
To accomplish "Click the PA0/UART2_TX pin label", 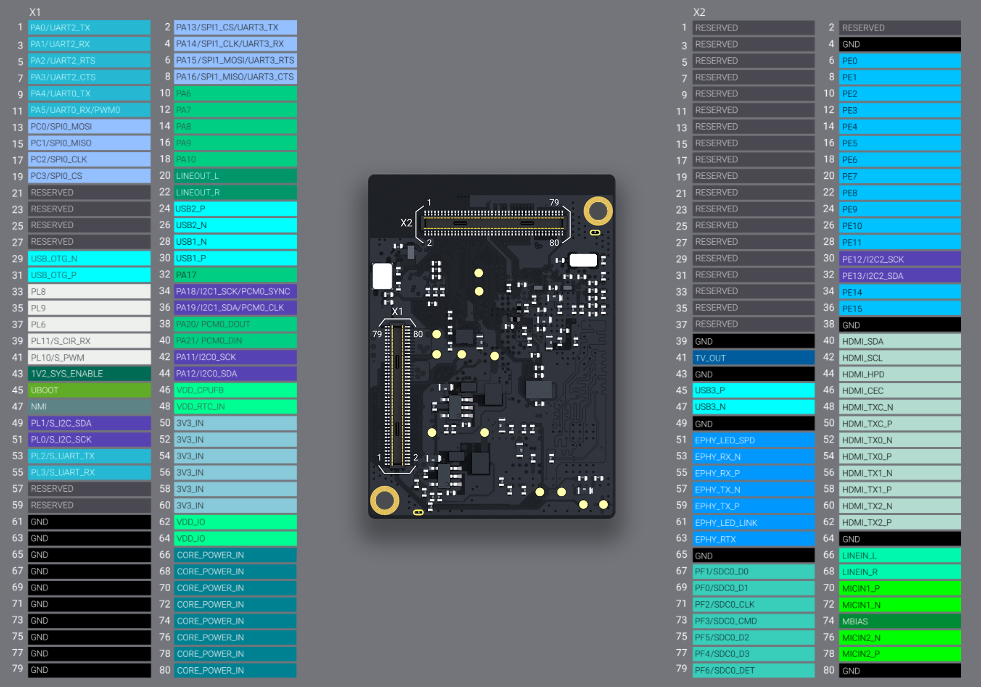I will pyautogui.click(x=89, y=28).
